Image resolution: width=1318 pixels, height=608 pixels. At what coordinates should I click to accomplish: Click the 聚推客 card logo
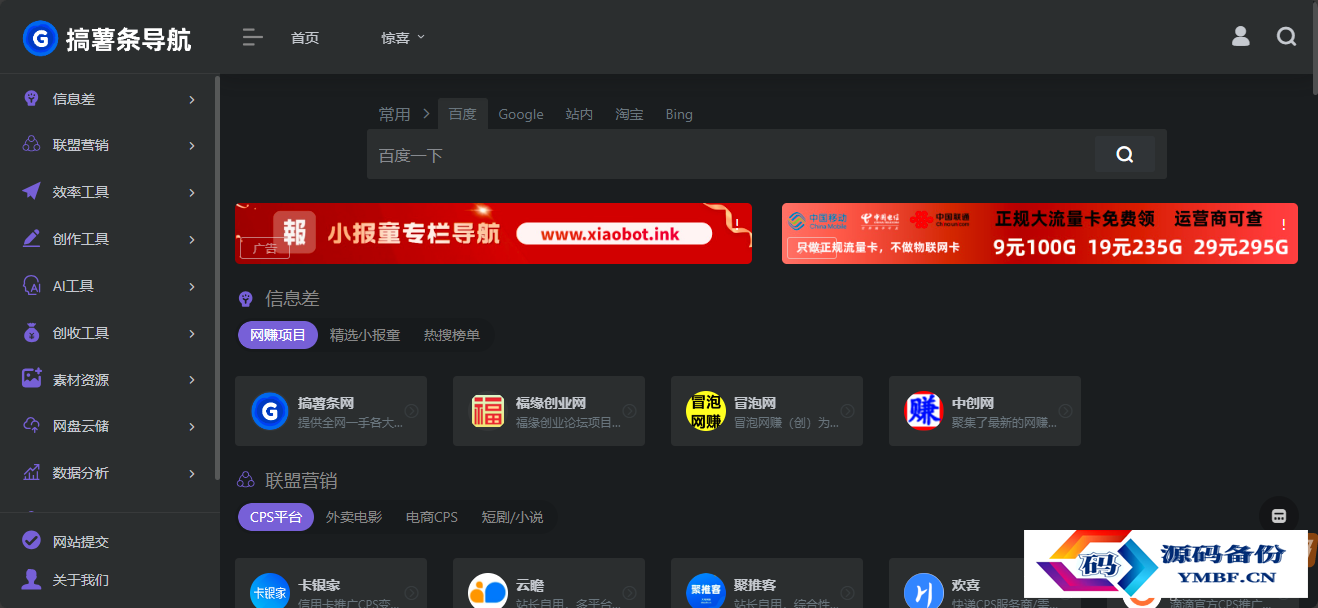706,593
